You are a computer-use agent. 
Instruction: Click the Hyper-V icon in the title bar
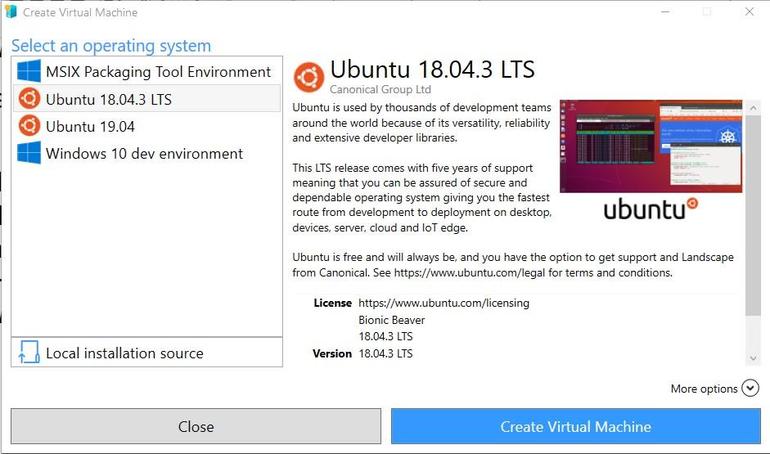click(x=10, y=11)
